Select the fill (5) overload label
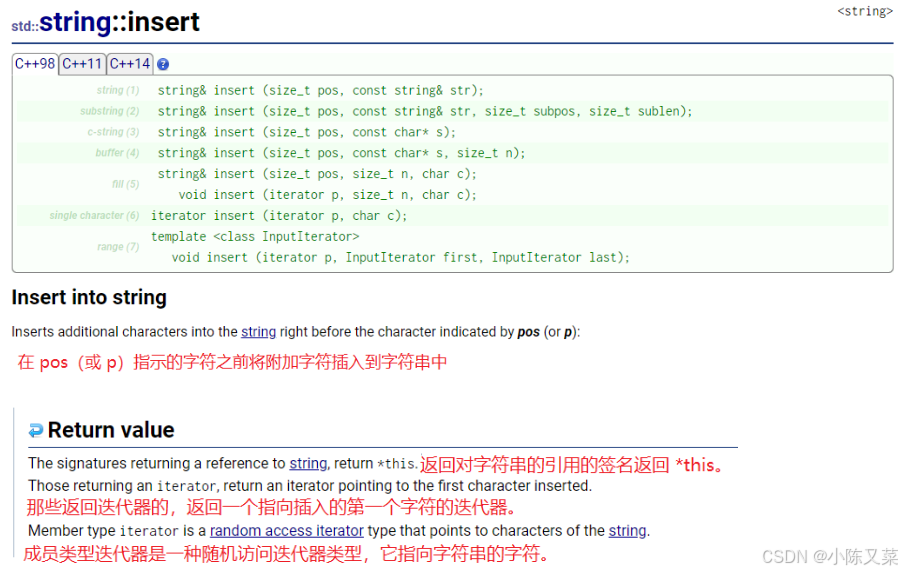 click(x=125, y=184)
